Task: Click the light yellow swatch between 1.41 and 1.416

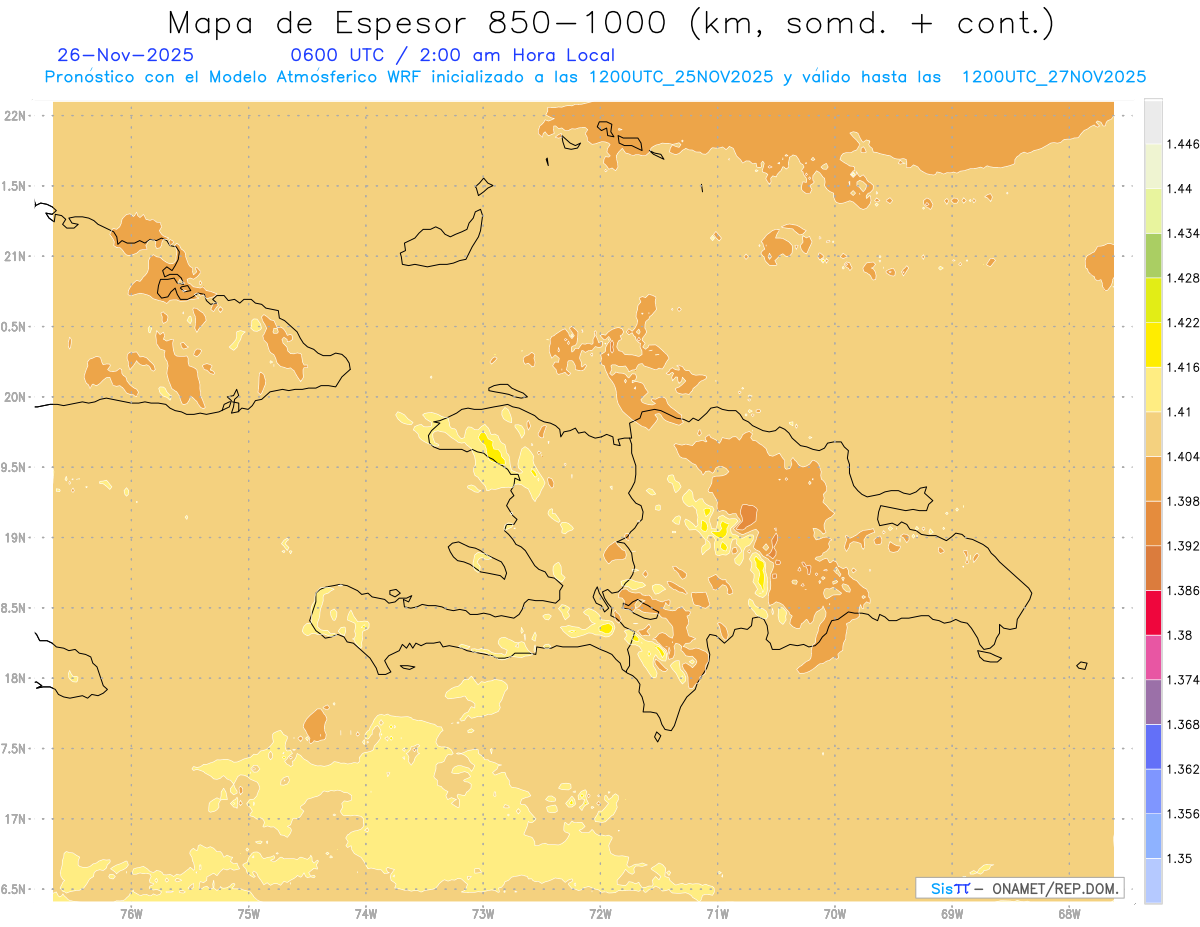Action: [x=1153, y=390]
